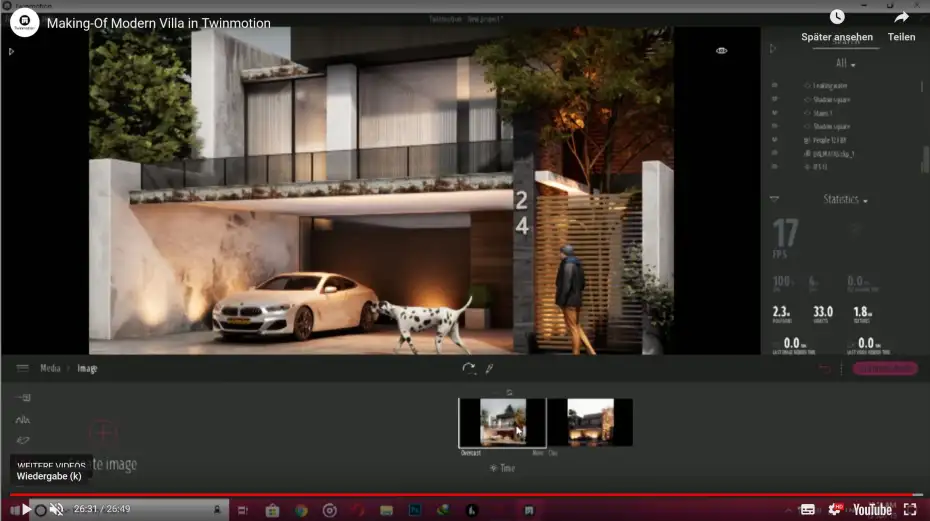This screenshot has height=521, width=930.
Task: Click the statistics value '33.0'
Action: 823,312
